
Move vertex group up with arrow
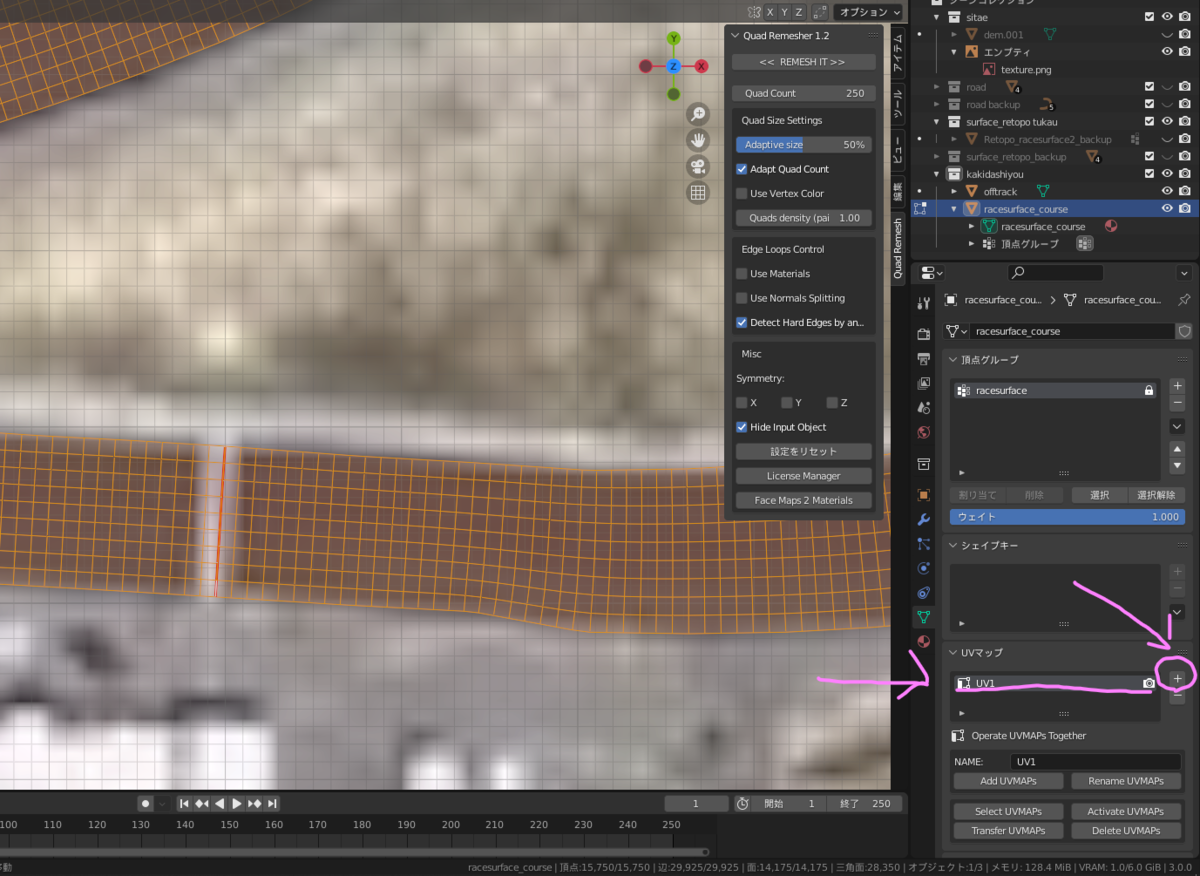tap(1177, 449)
